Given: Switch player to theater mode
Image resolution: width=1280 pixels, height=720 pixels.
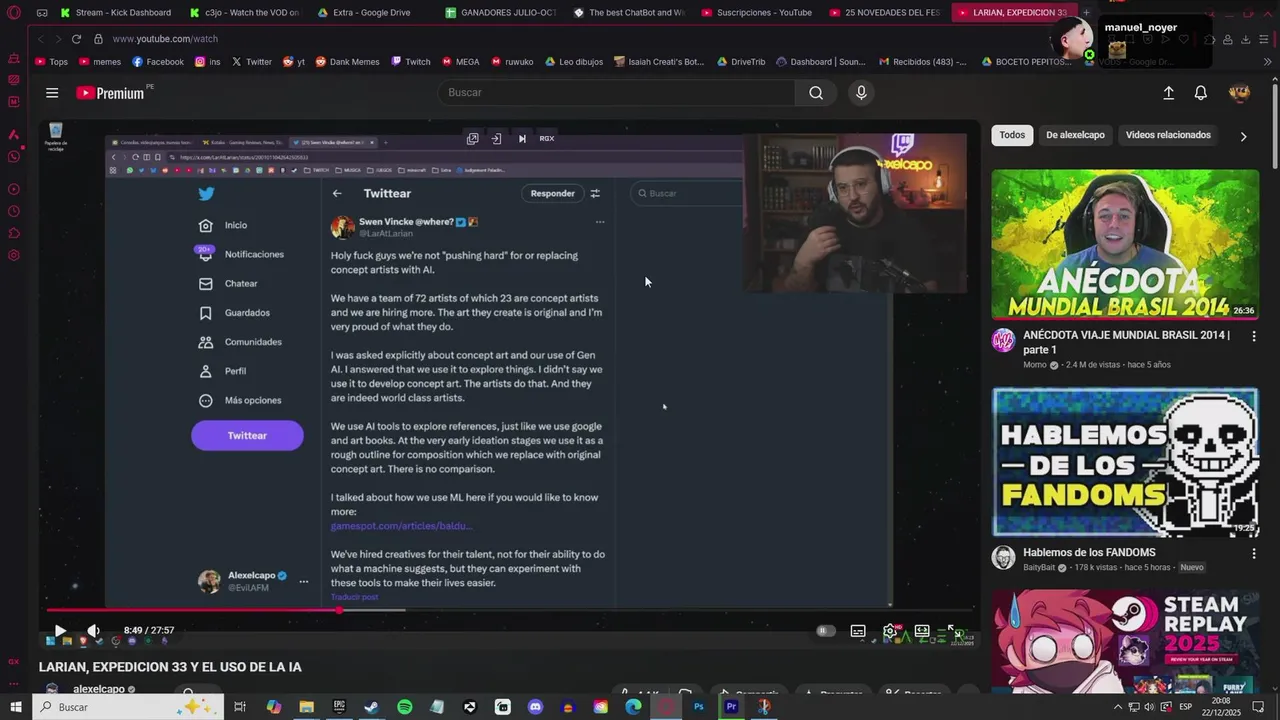Looking at the screenshot, I should (x=922, y=631).
